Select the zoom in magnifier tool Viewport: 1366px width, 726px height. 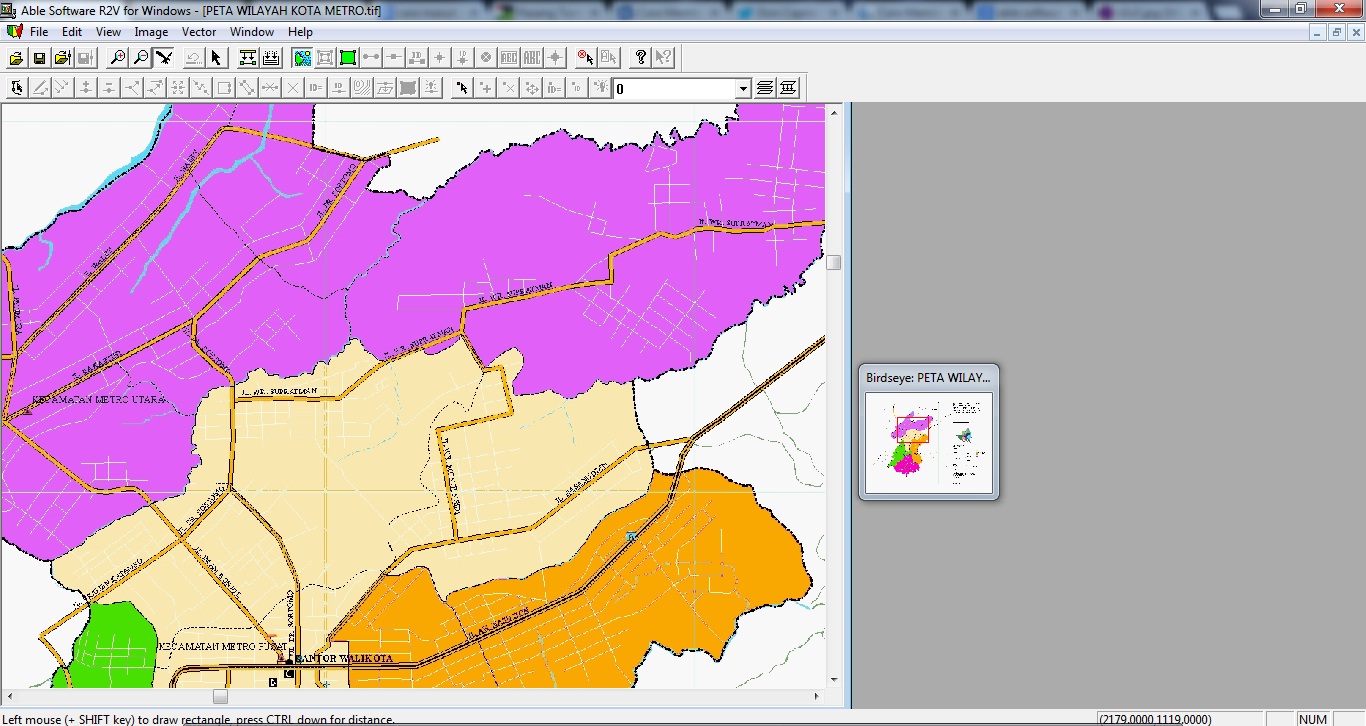(119, 58)
